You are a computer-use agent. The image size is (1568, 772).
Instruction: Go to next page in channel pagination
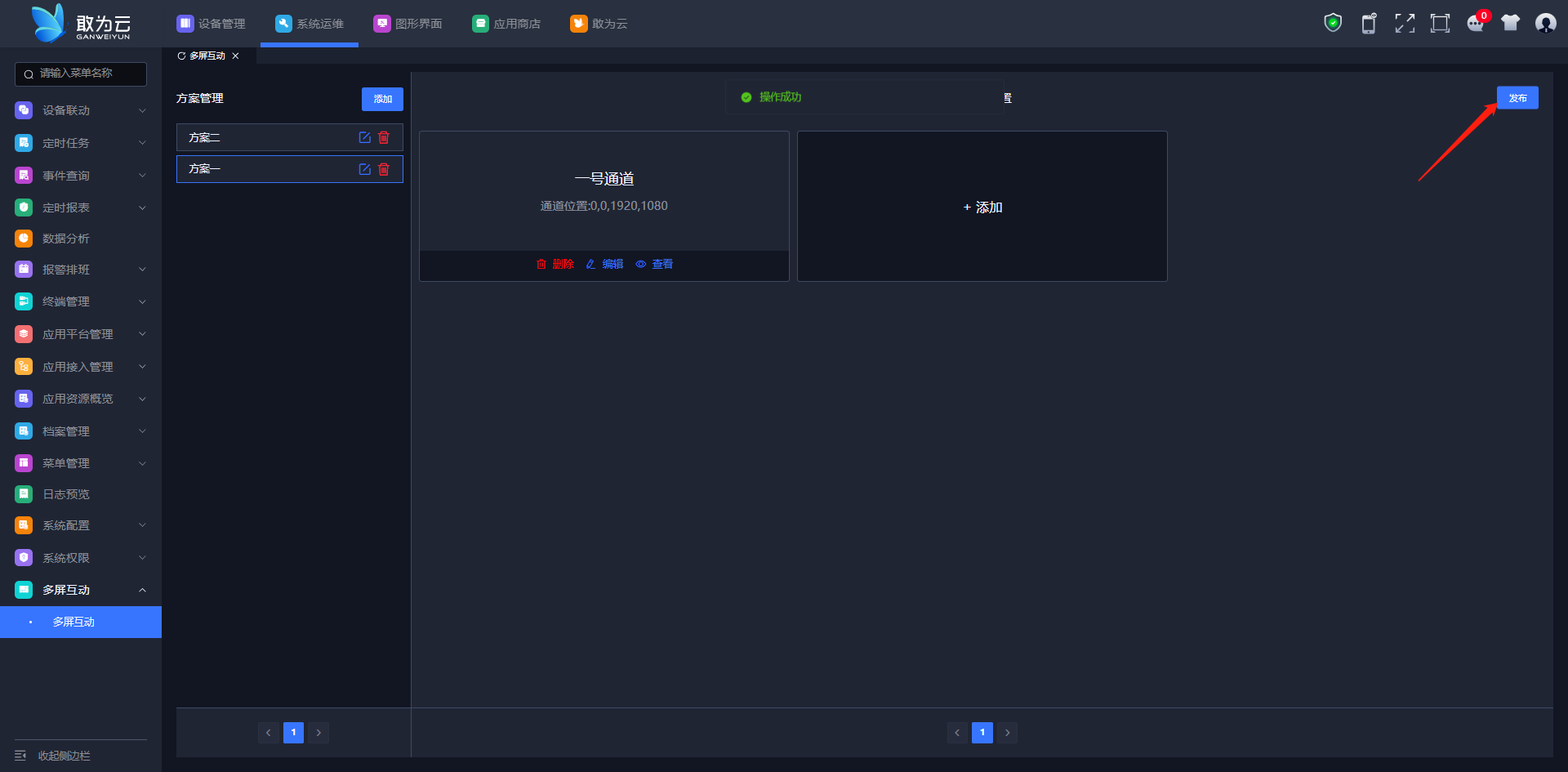tap(1008, 733)
